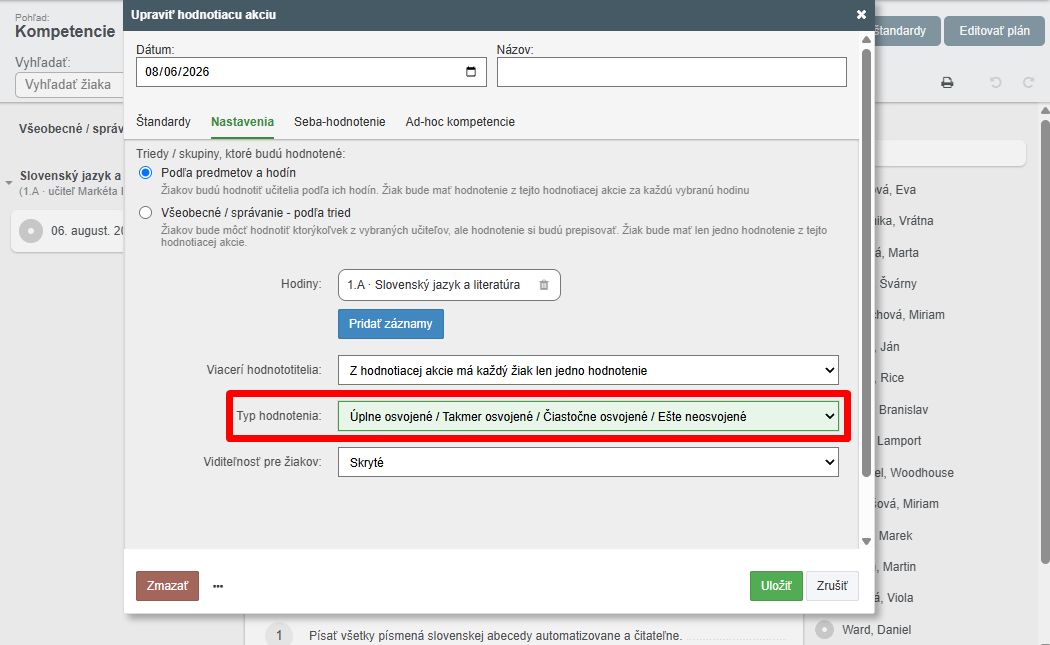Click the Kompetencie view title

point(65,31)
